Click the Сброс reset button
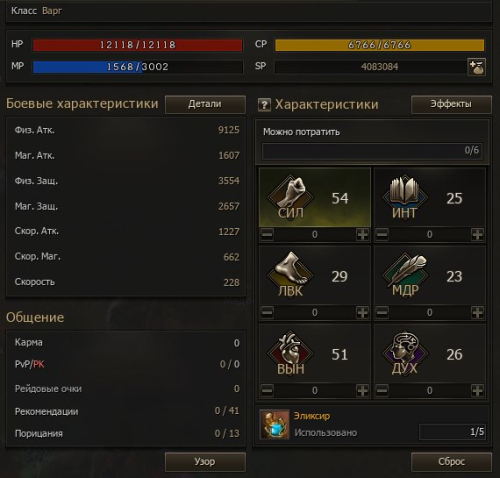The width and height of the screenshot is (500, 478). [x=451, y=462]
